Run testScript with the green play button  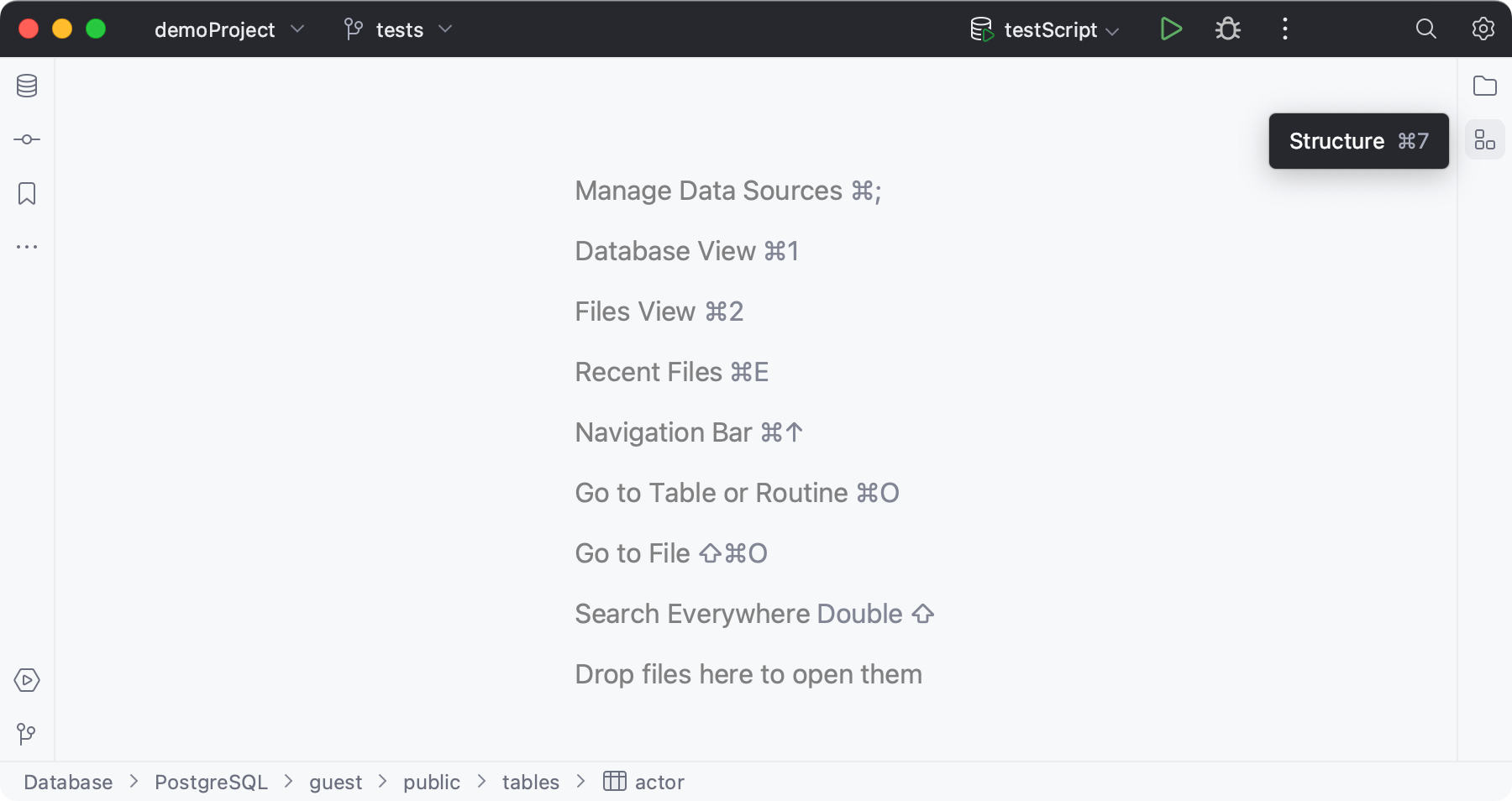point(1171,29)
